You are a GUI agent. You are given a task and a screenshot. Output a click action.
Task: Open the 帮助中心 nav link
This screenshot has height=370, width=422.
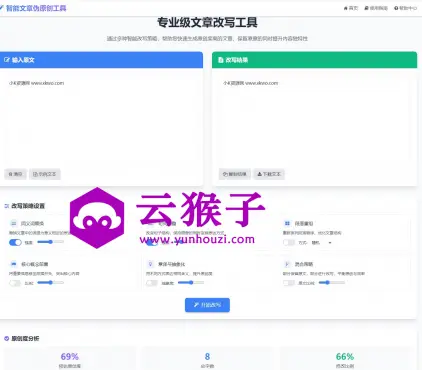click(x=405, y=8)
